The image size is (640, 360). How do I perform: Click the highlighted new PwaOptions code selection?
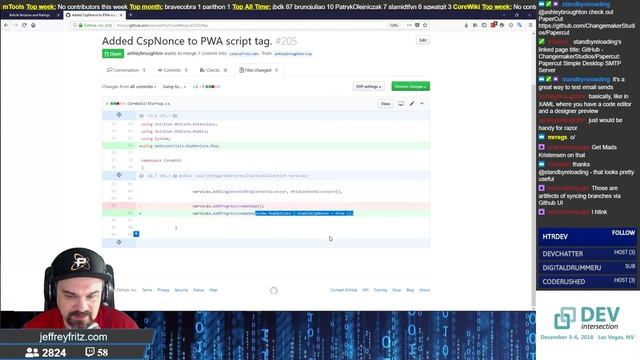pos(304,213)
